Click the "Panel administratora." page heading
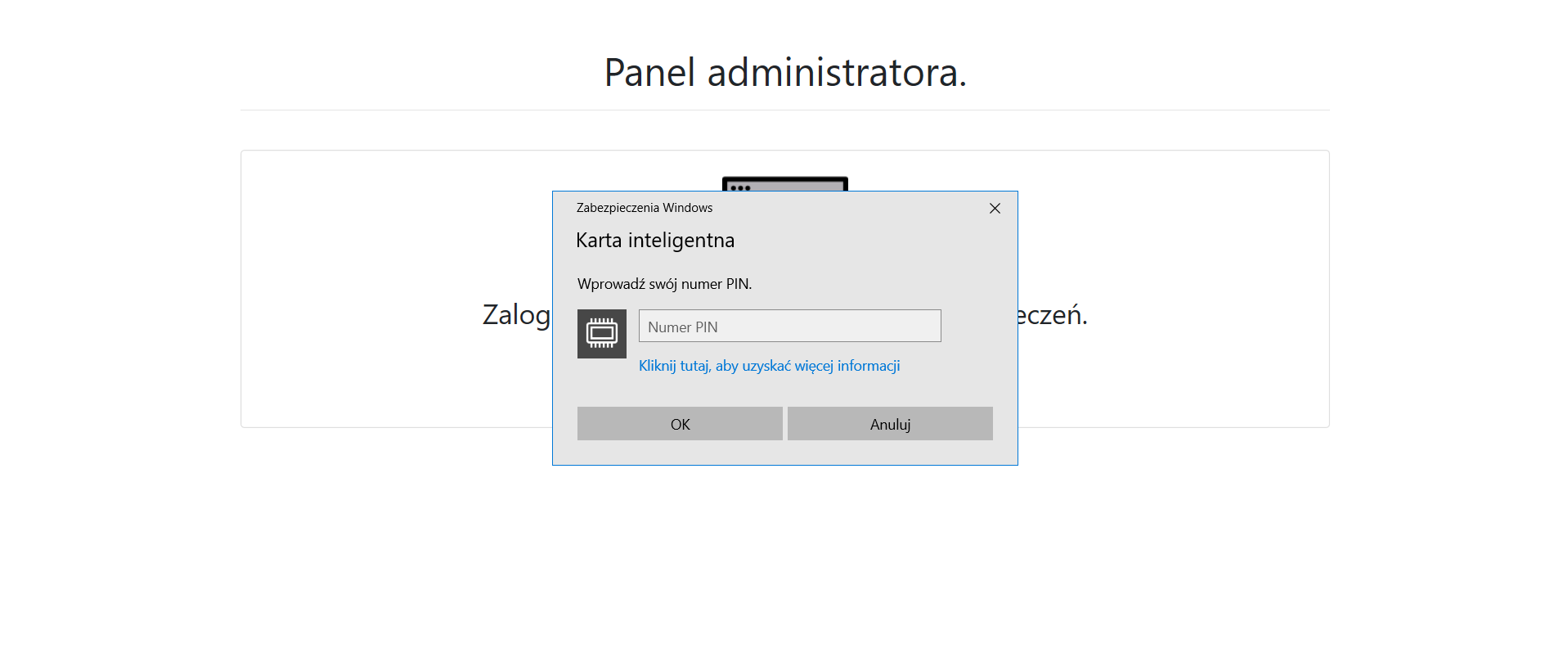The height and width of the screenshot is (649, 1568). coord(784,73)
